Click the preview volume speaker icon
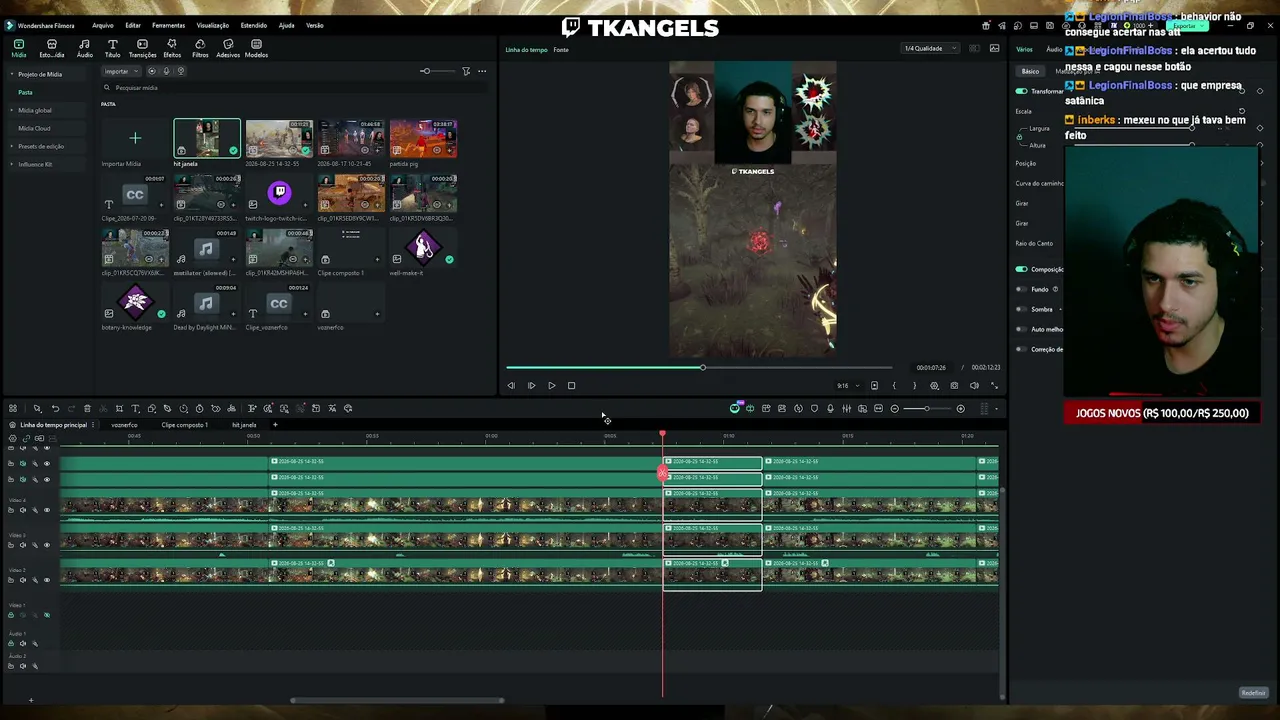This screenshot has height=720, width=1280. pos(974,385)
